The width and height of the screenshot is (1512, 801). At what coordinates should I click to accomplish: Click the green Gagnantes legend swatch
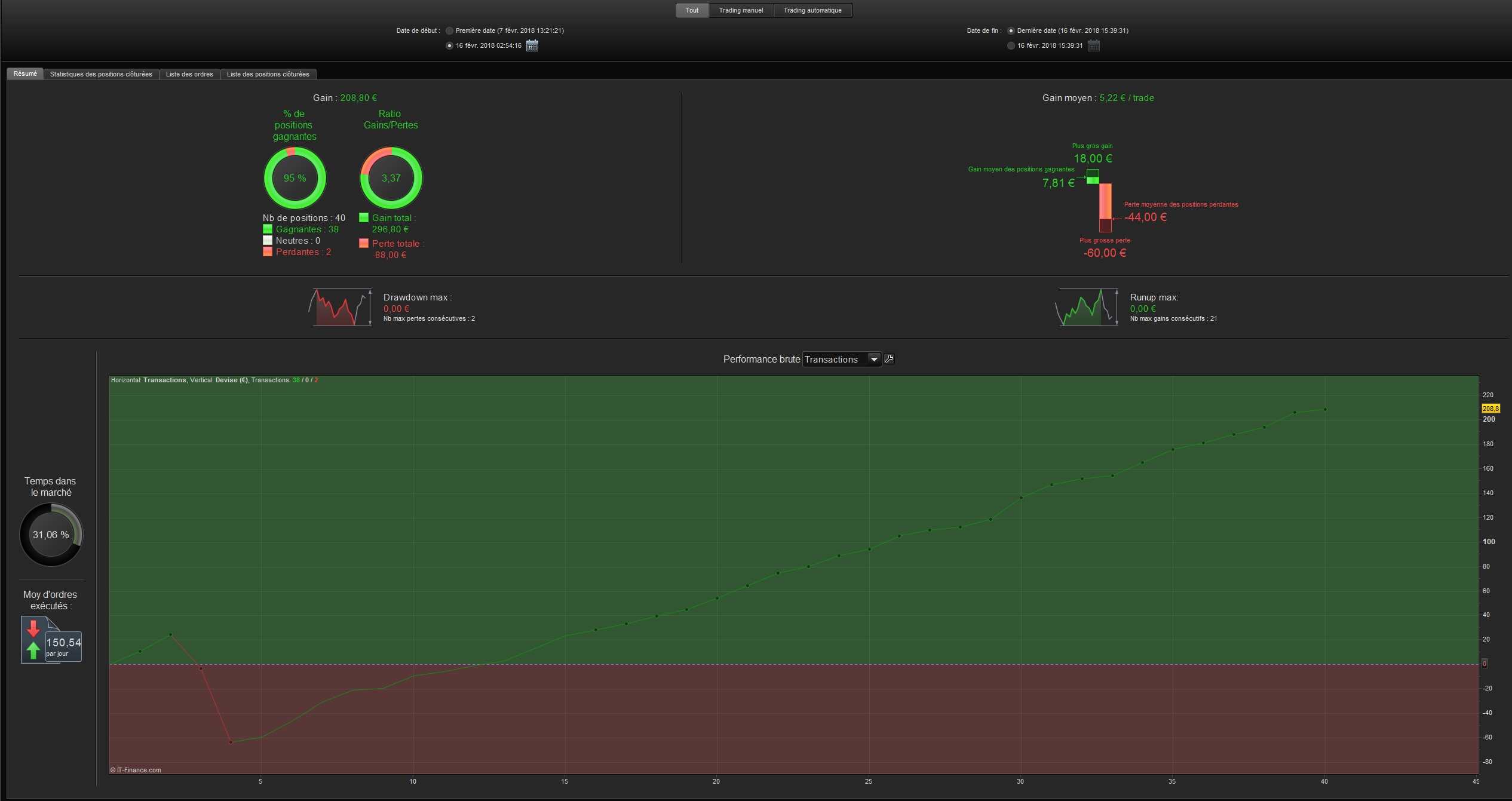pyautogui.click(x=268, y=229)
